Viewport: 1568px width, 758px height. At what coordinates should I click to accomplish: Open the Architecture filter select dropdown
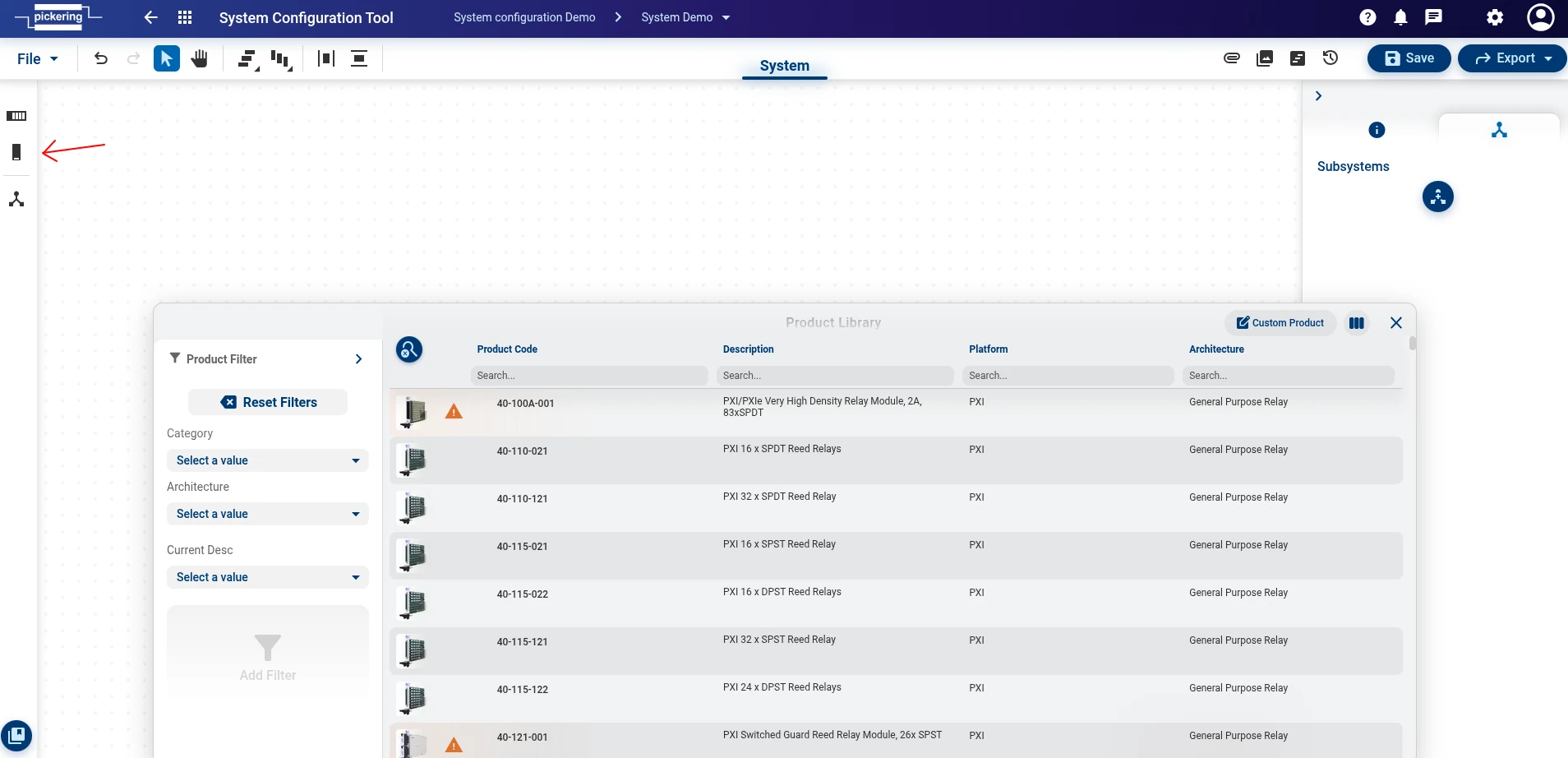click(268, 514)
